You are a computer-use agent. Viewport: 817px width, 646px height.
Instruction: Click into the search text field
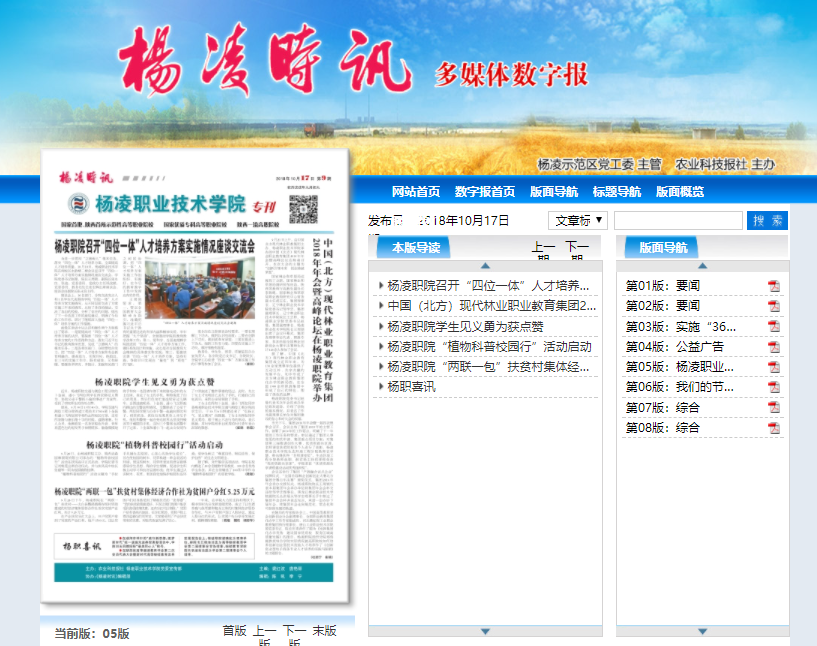pos(677,220)
